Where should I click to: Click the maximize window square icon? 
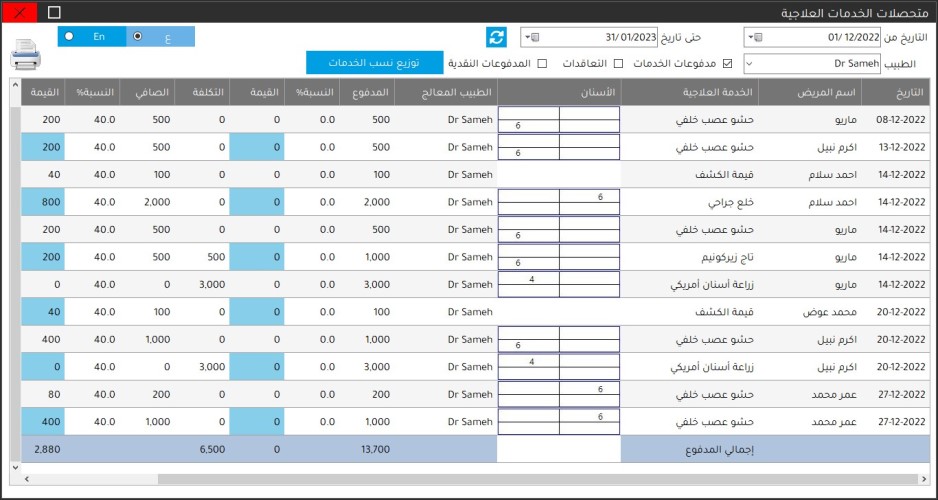pos(54,12)
